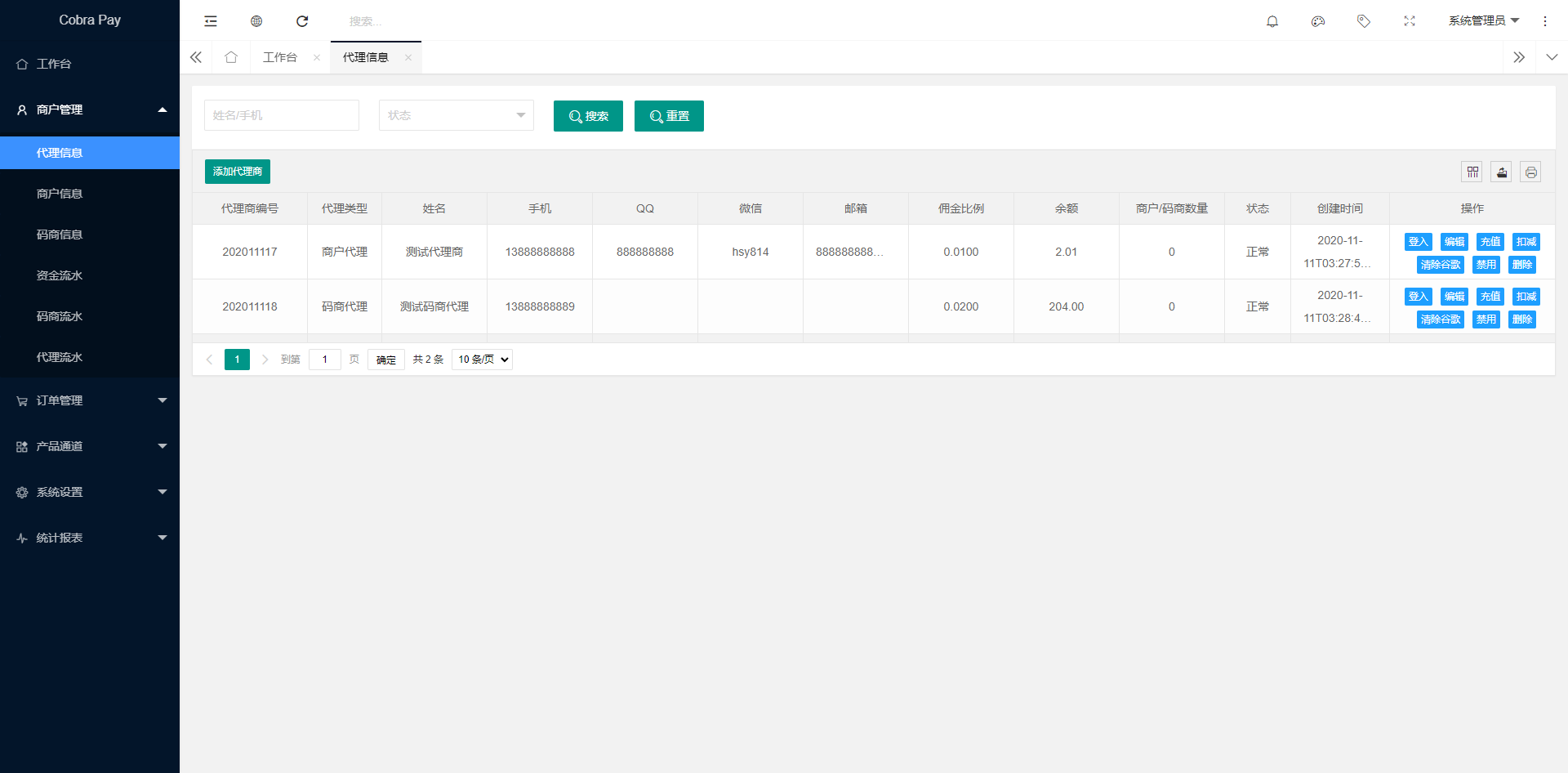
Task: Click the tag note icon in header
Action: coord(1364,21)
